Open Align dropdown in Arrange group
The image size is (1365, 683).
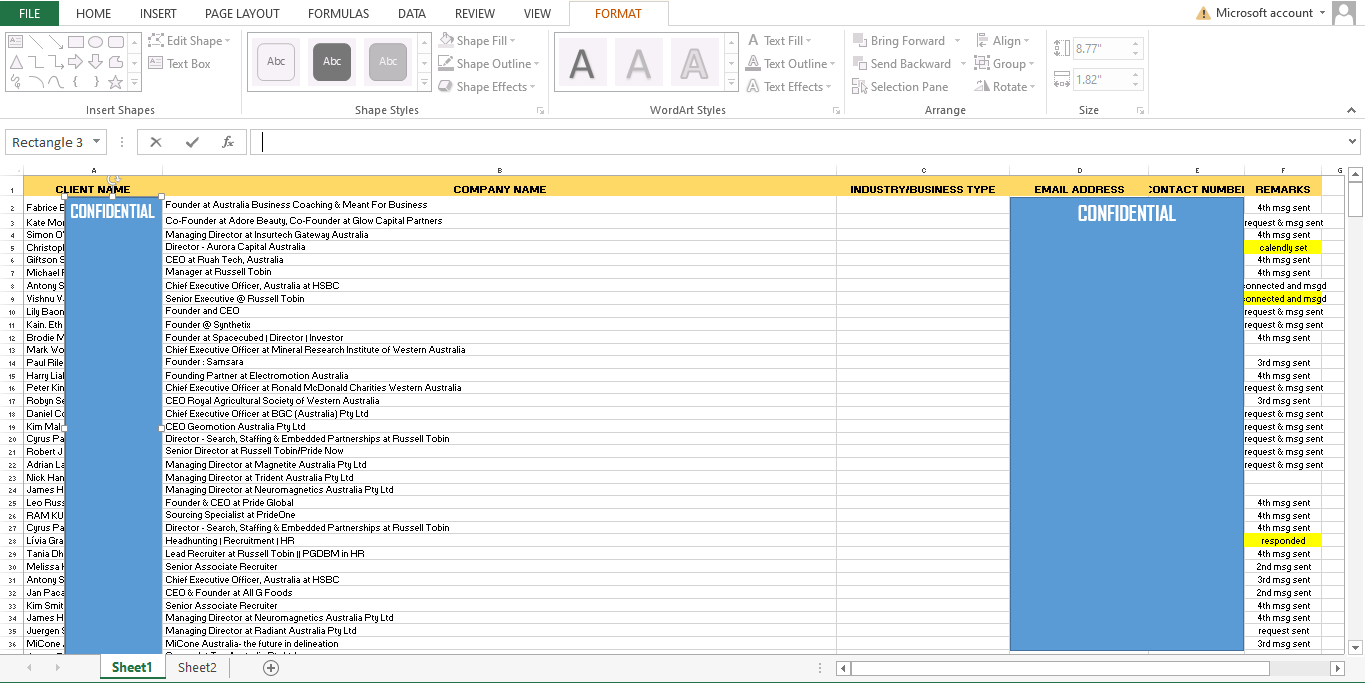pos(1004,40)
